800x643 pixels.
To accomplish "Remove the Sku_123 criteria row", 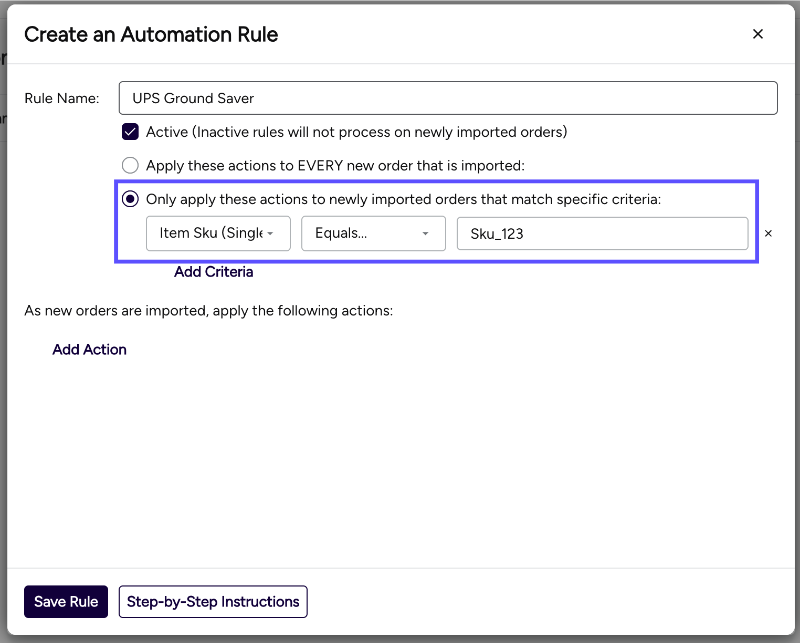I will [x=768, y=234].
